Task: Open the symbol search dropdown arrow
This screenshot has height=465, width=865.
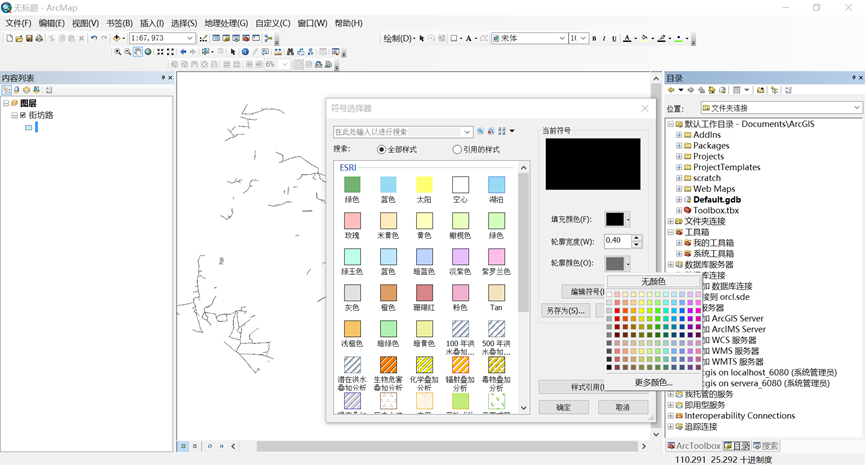Action: pyautogui.click(x=467, y=132)
